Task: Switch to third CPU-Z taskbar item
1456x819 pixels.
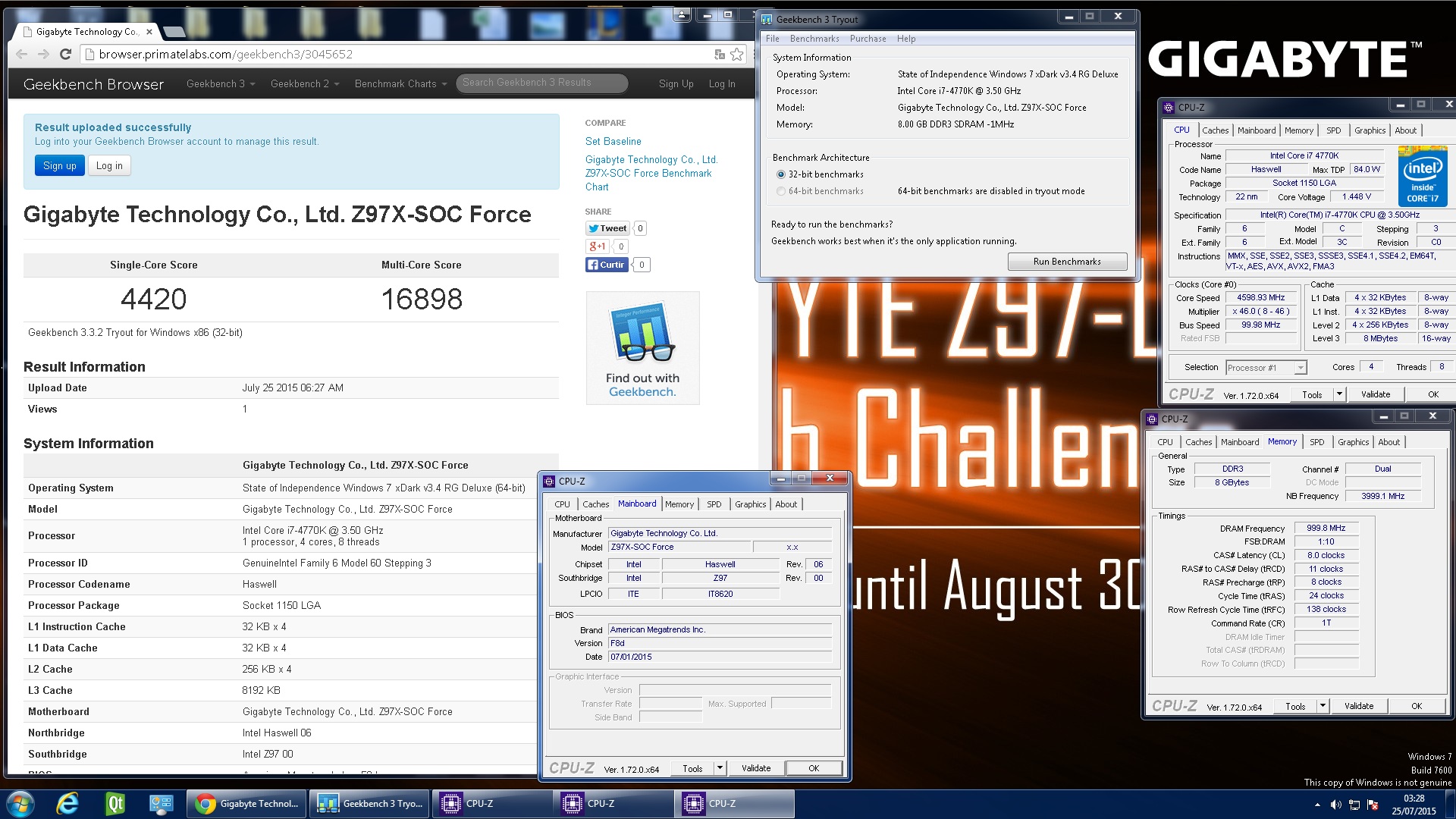Action: [x=734, y=804]
